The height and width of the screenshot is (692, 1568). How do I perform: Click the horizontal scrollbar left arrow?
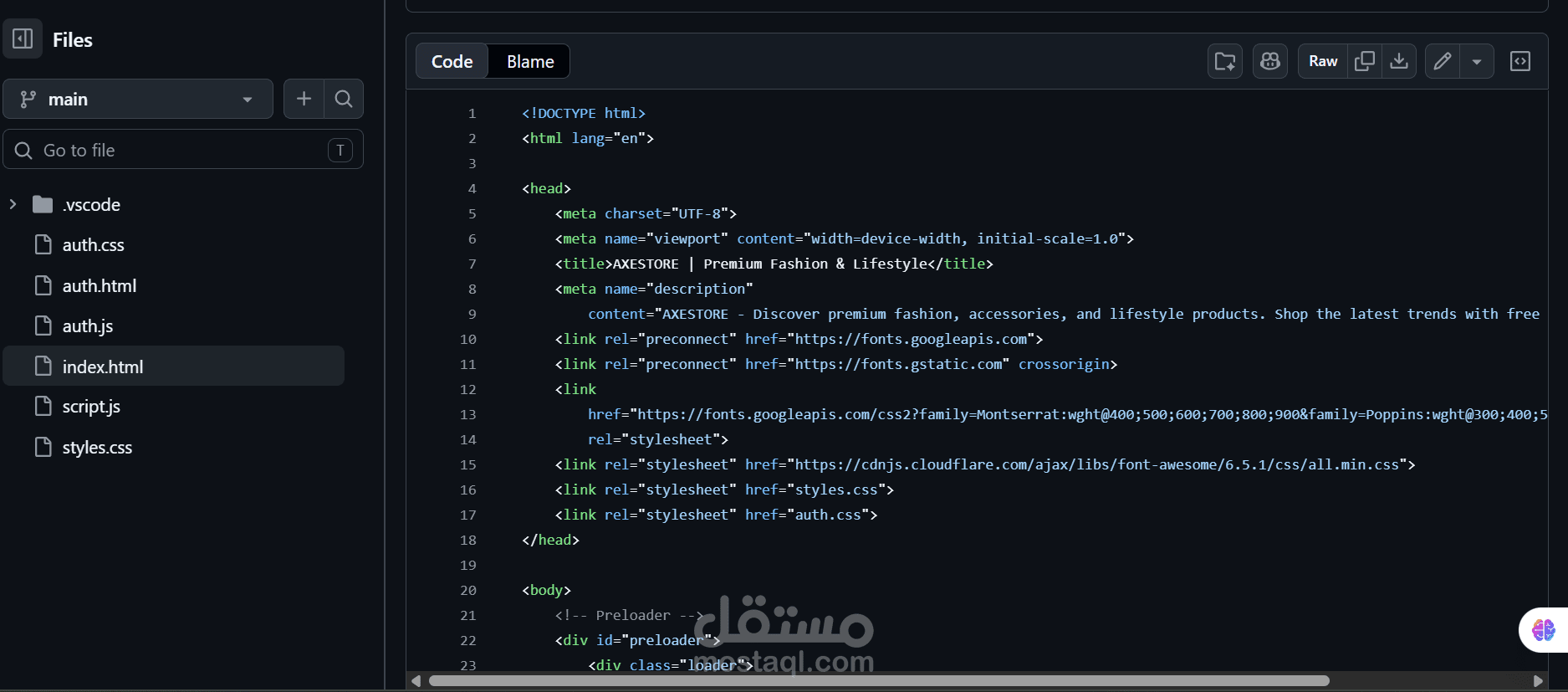point(416,681)
